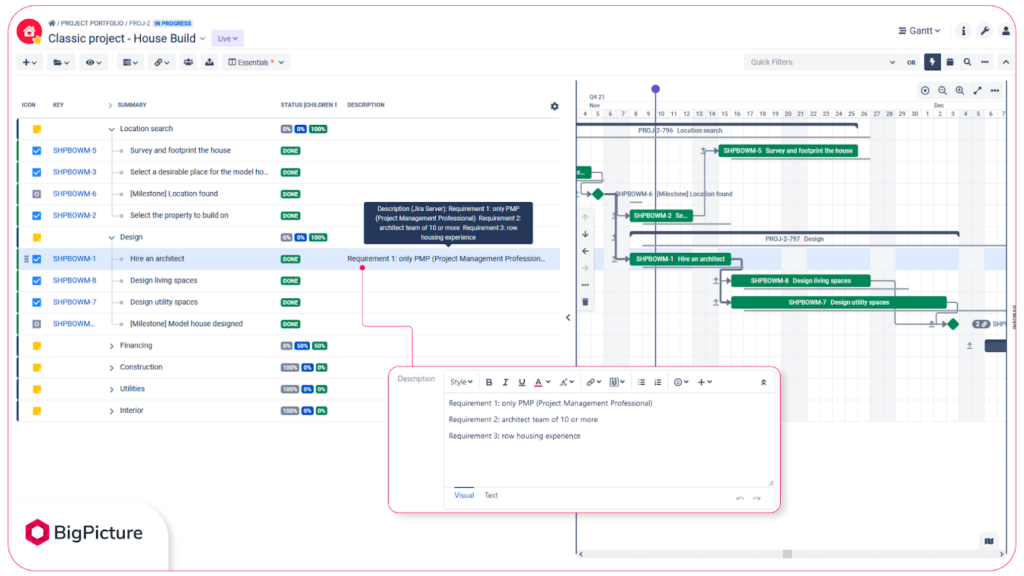Expand the Financing section
The height and width of the screenshot is (576, 1024).
point(112,345)
